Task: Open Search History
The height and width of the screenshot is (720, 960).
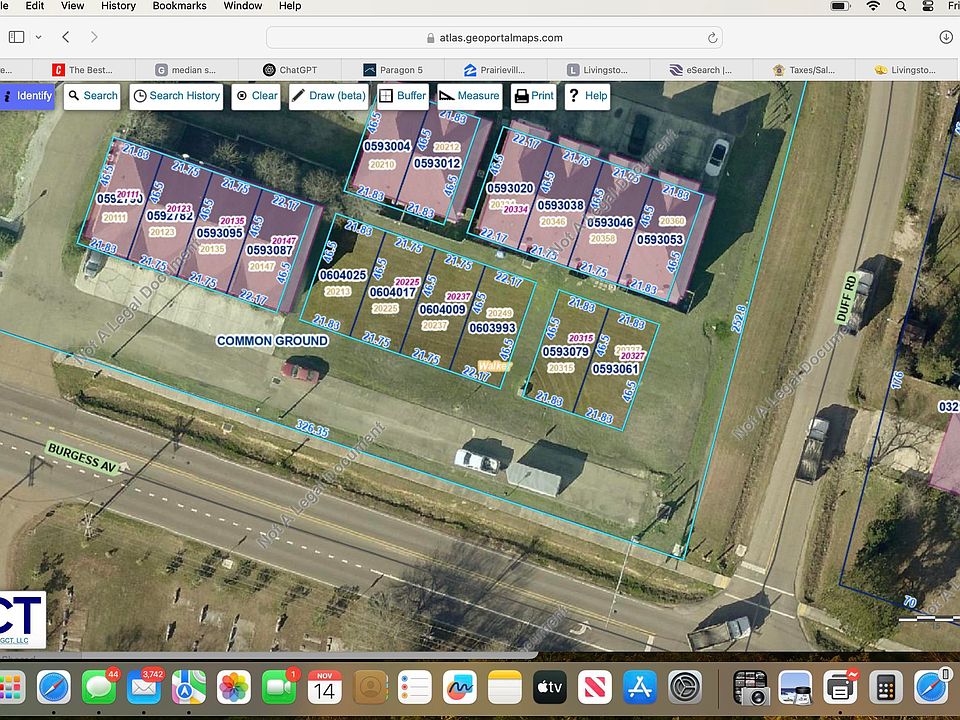Action: (x=176, y=96)
